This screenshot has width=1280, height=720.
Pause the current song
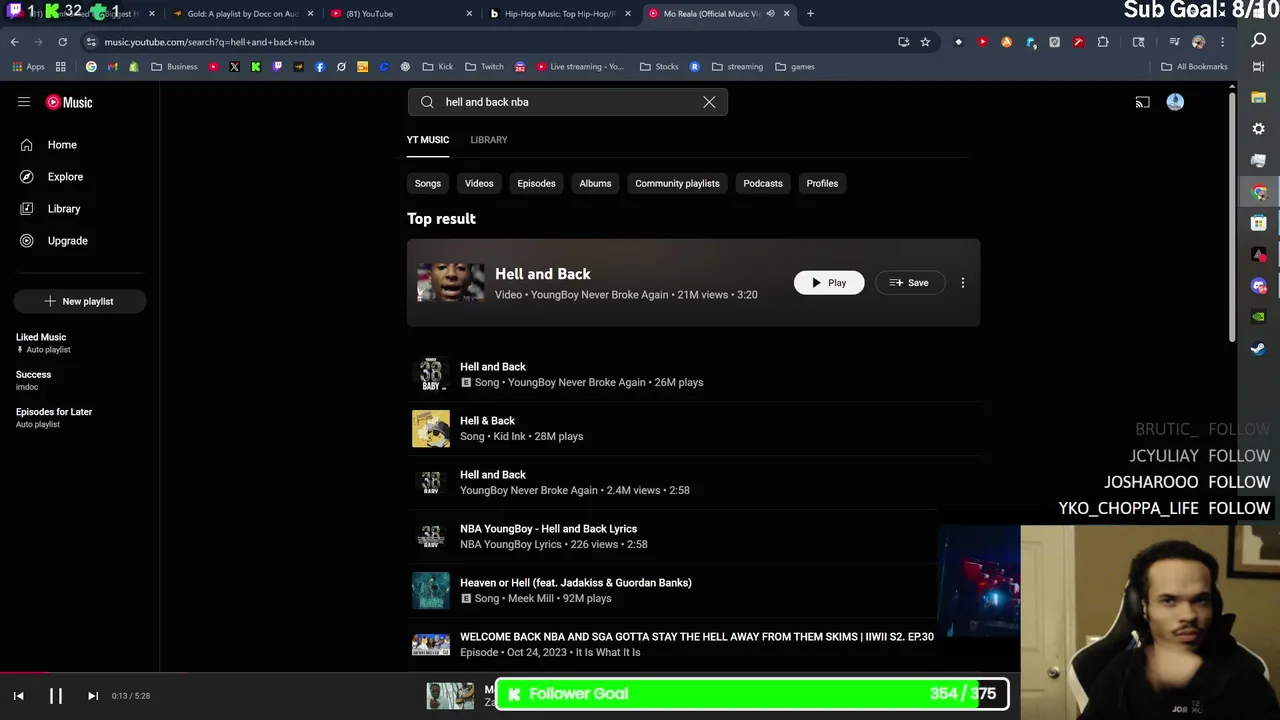click(x=56, y=696)
